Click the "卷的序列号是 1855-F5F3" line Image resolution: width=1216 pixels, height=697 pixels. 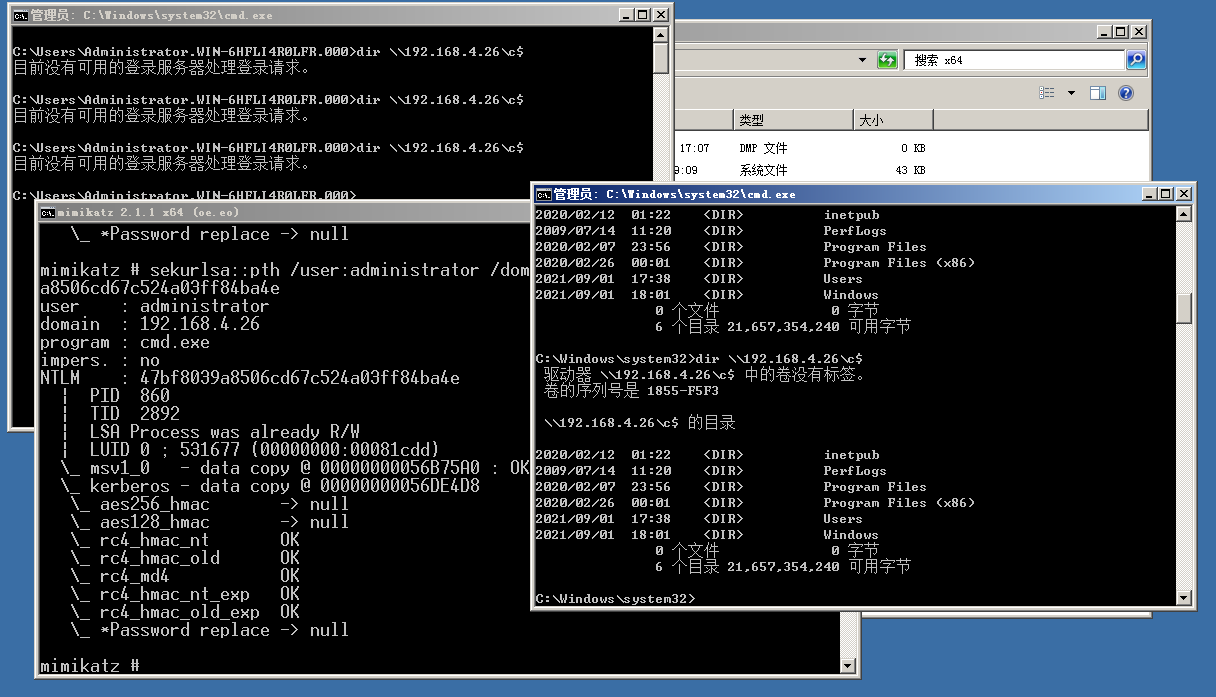631,391
